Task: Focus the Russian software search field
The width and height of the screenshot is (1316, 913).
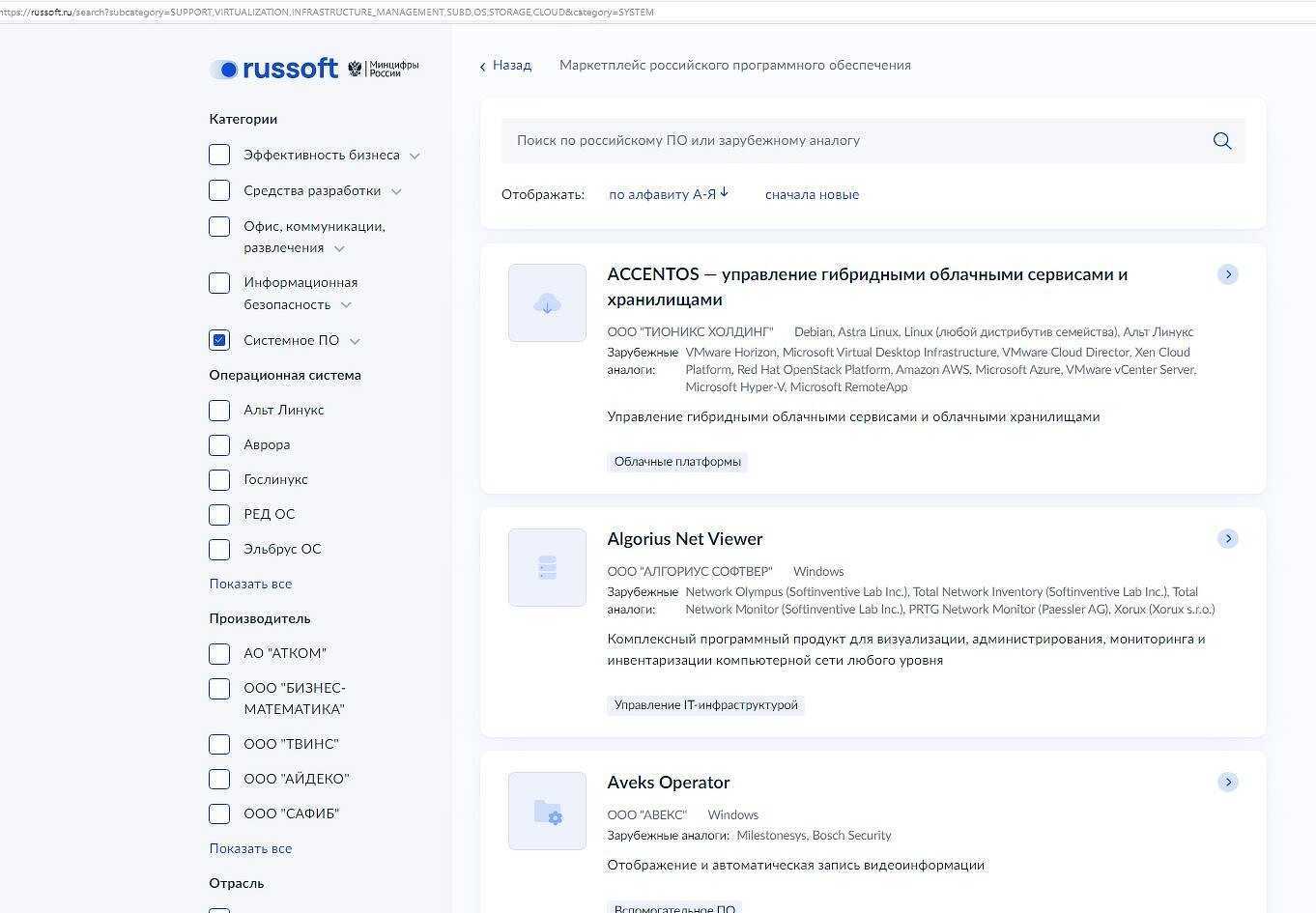Action: [x=850, y=141]
